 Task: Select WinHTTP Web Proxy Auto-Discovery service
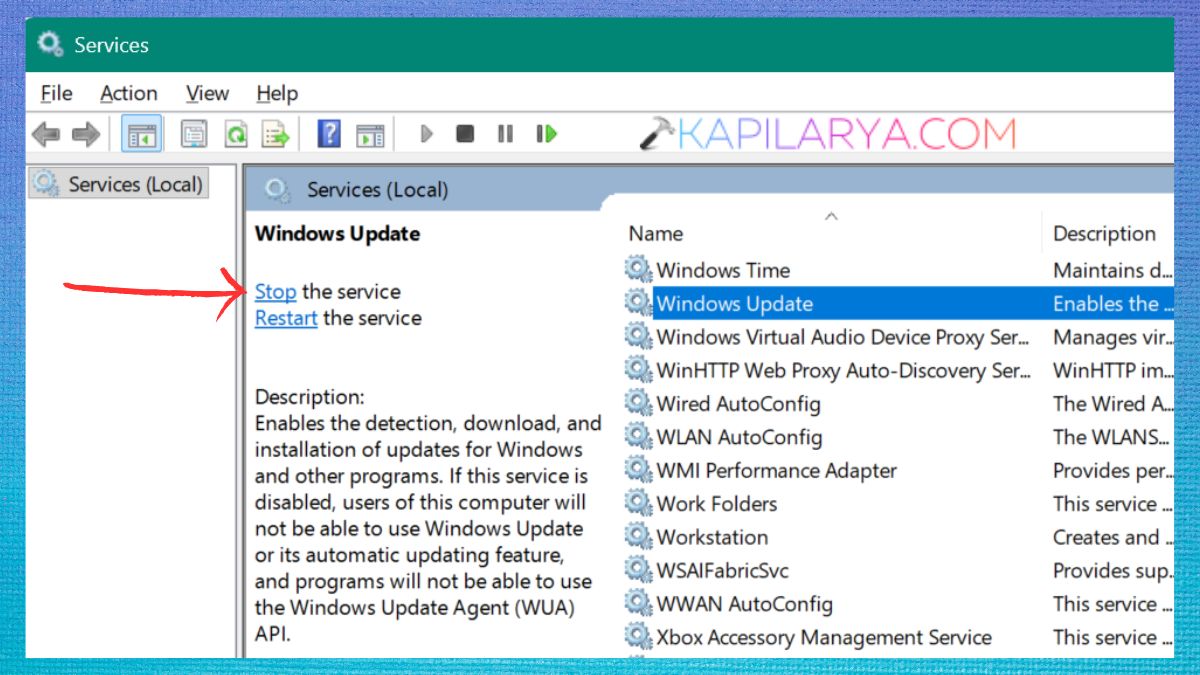843,370
